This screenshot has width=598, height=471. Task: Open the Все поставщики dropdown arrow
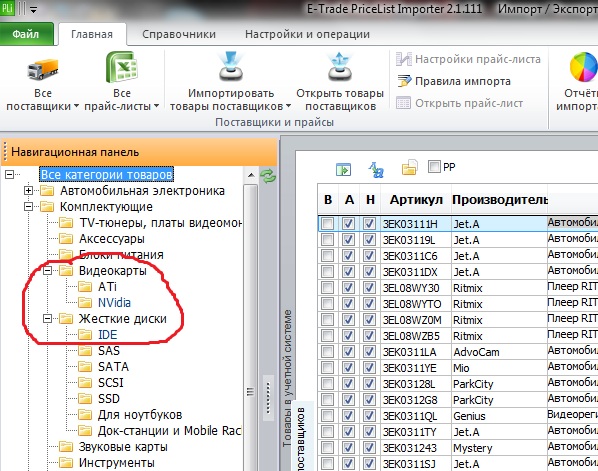76,106
